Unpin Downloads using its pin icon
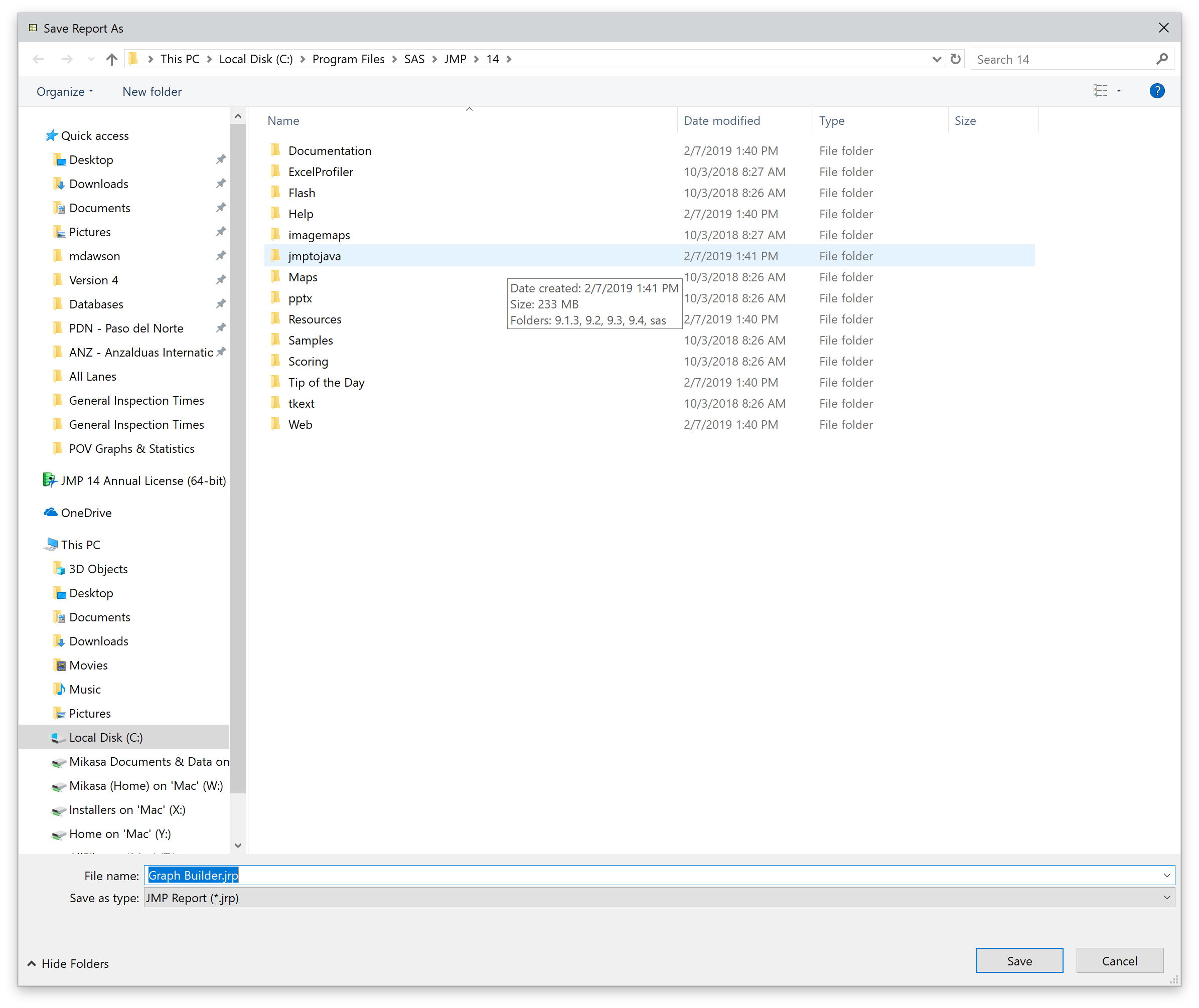Viewport: 1199px width, 1008px height. [x=221, y=184]
